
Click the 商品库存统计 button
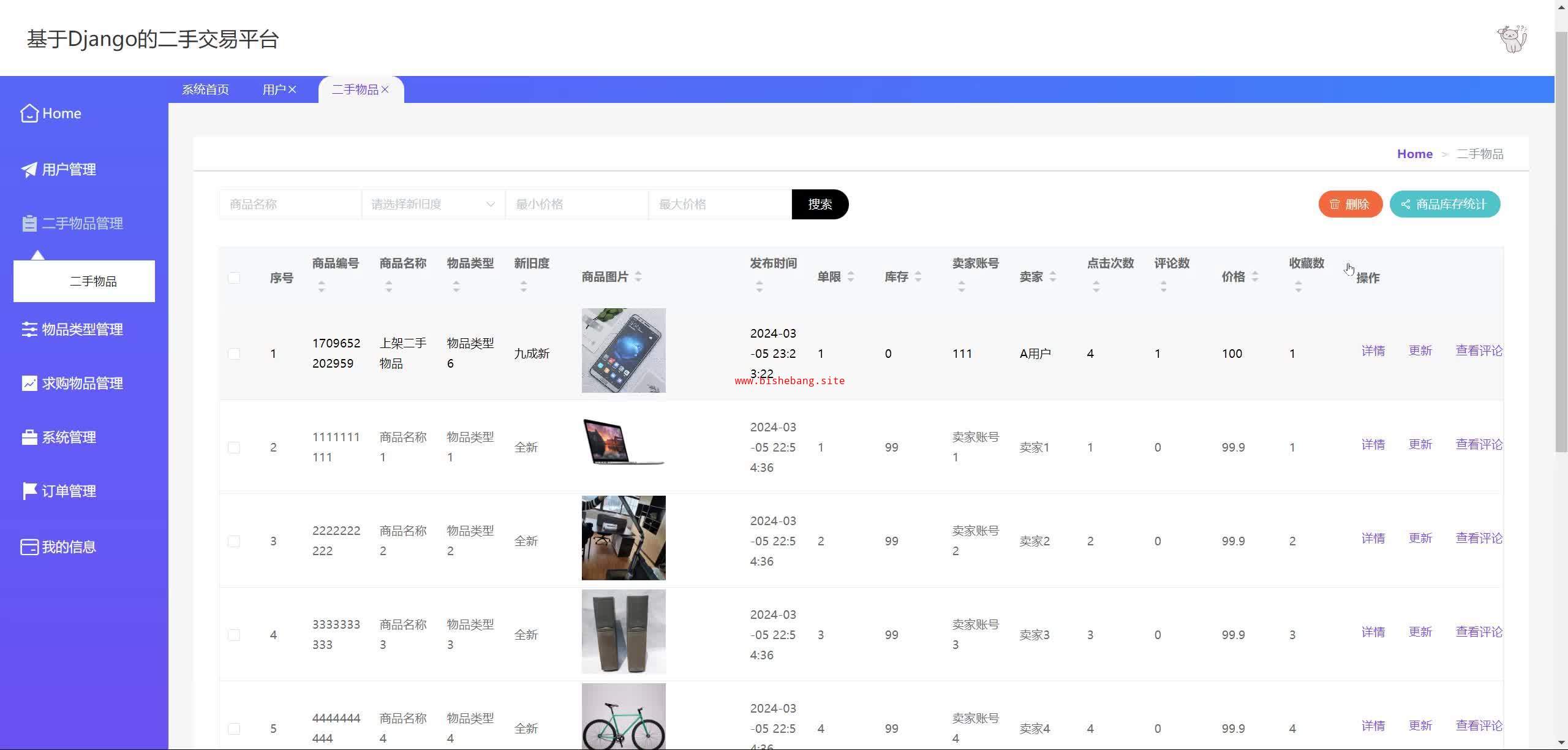click(x=1444, y=204)
